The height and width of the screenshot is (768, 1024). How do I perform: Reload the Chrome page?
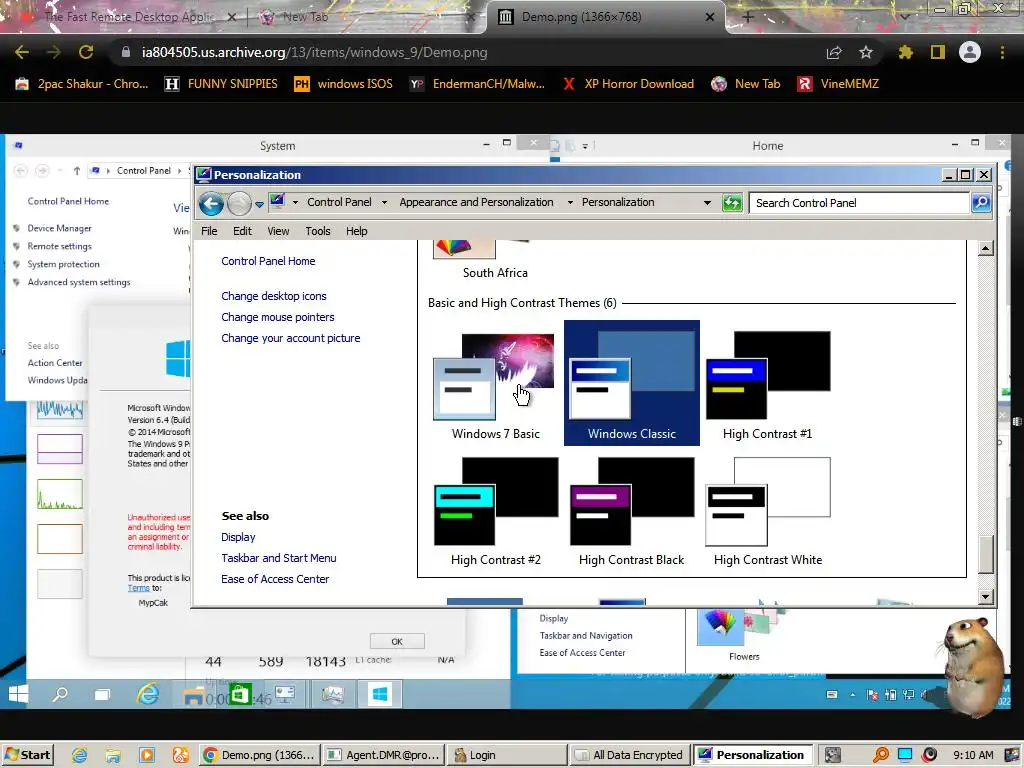(x=86, y=52)
